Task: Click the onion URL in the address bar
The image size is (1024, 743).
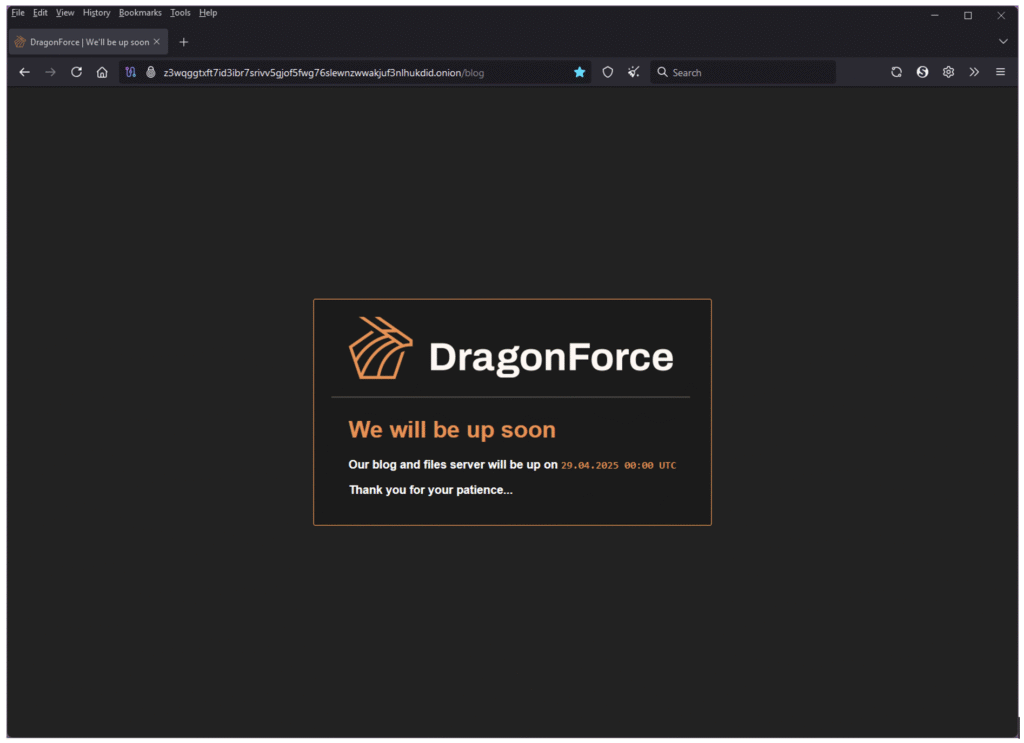Action: click(324, 73)
